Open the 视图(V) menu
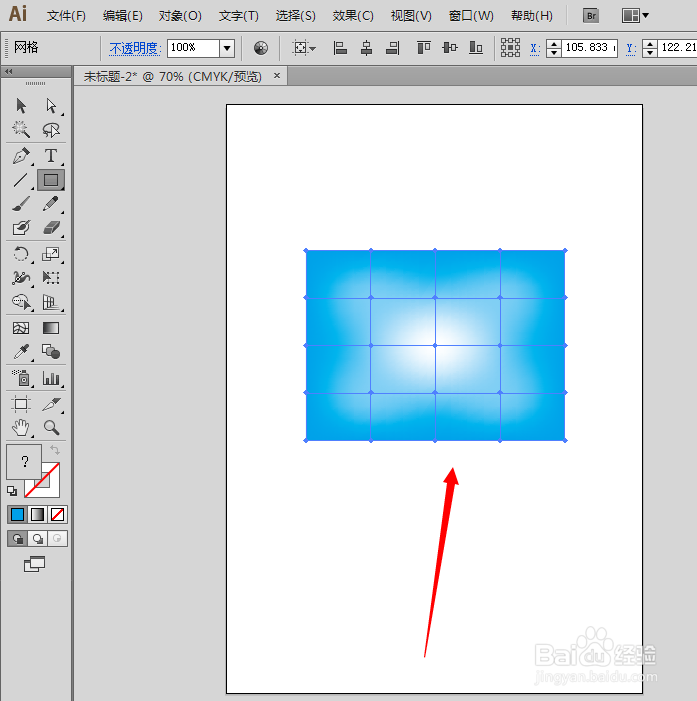The image size is (697, 701). tap(411, 16)
